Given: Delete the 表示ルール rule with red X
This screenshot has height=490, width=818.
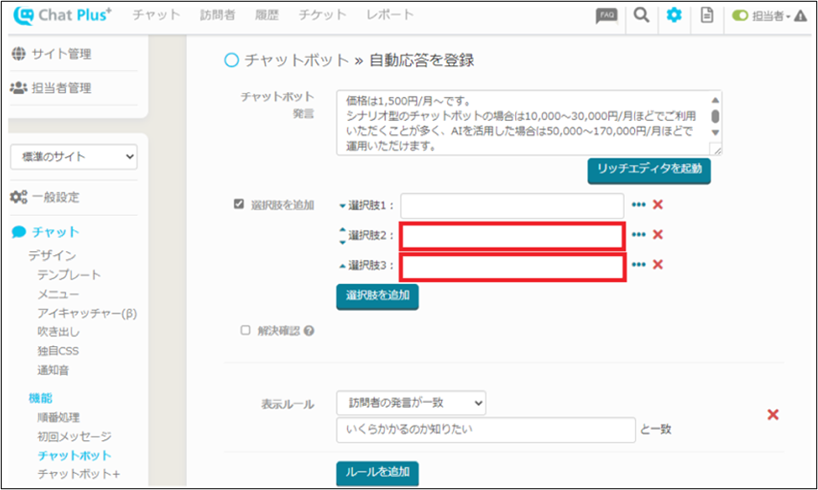Looking at the screenshot, I should pos(772,415).
